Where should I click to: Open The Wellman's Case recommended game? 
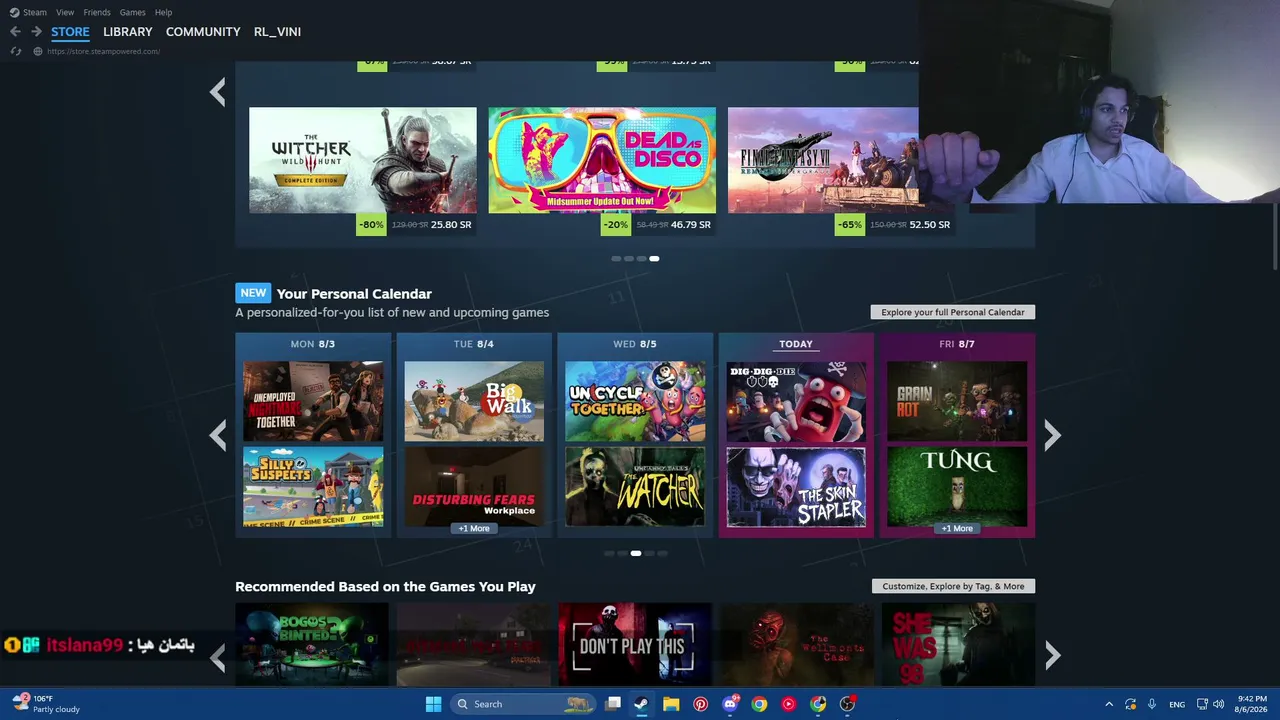(796, 644)
